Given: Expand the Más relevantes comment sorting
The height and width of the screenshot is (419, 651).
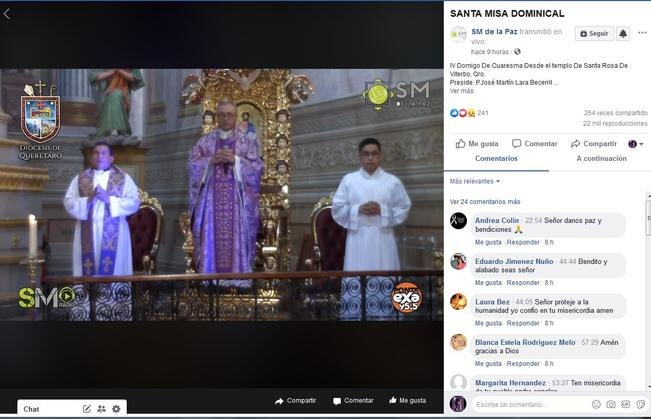Looking at the screenshot, I should (x=474, y=181).
